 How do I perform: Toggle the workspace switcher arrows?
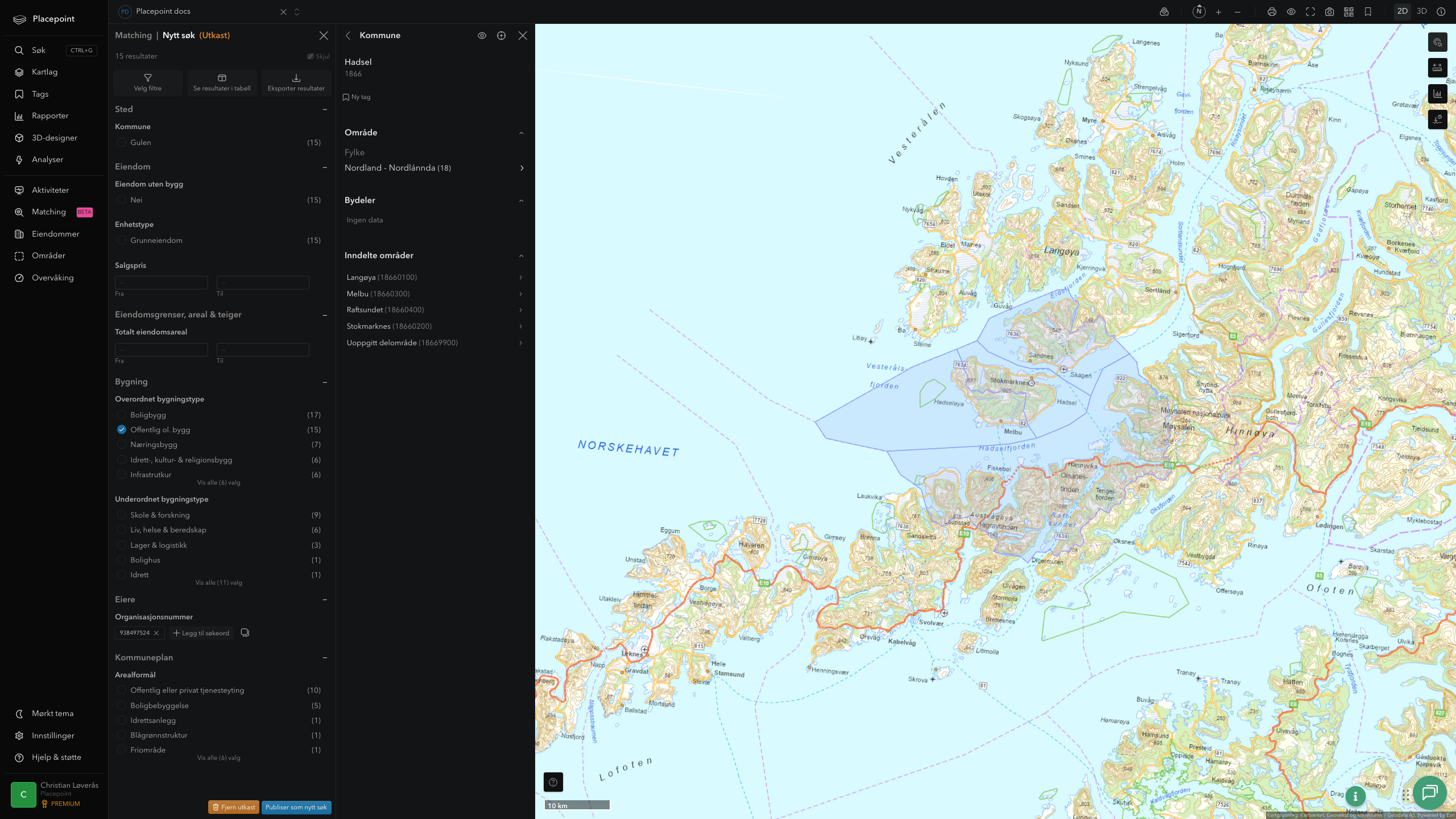click(x=296, y=12)
